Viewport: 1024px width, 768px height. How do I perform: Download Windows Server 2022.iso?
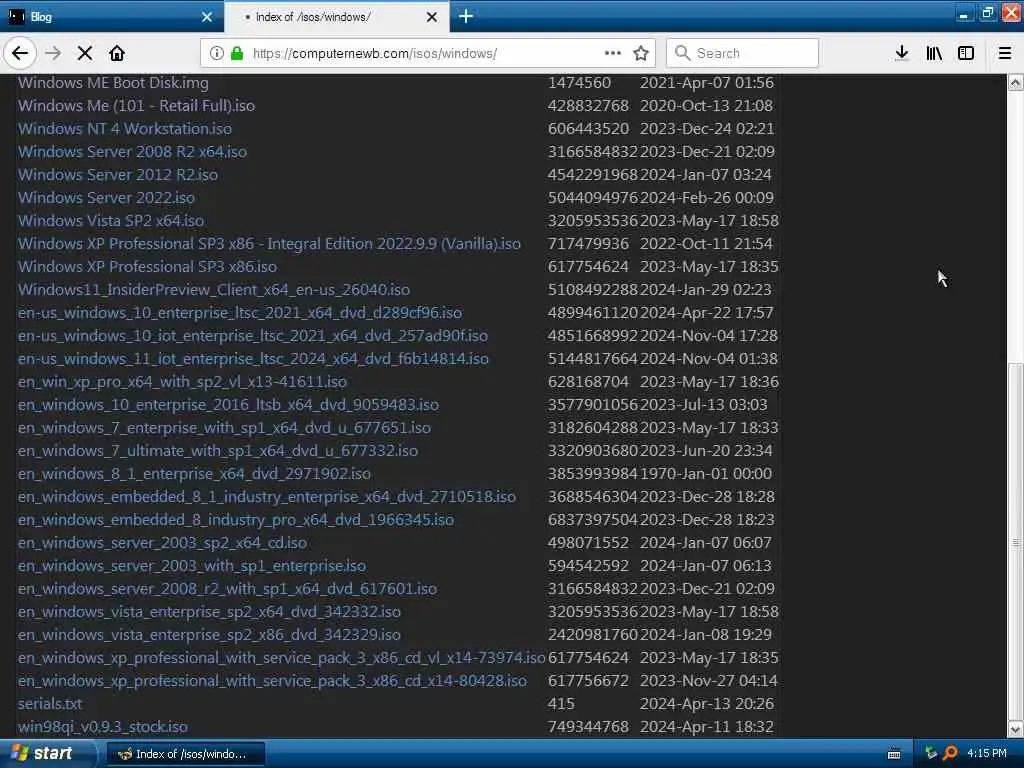click(x=106, y=197)
